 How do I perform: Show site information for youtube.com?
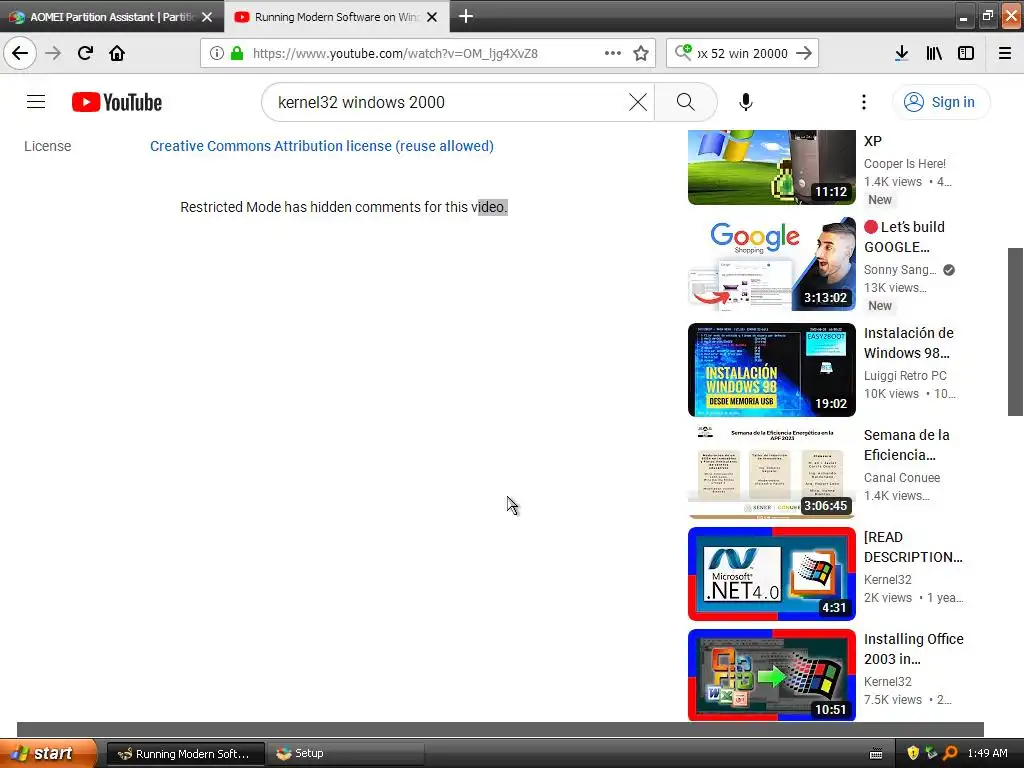[x=217, y=53]
